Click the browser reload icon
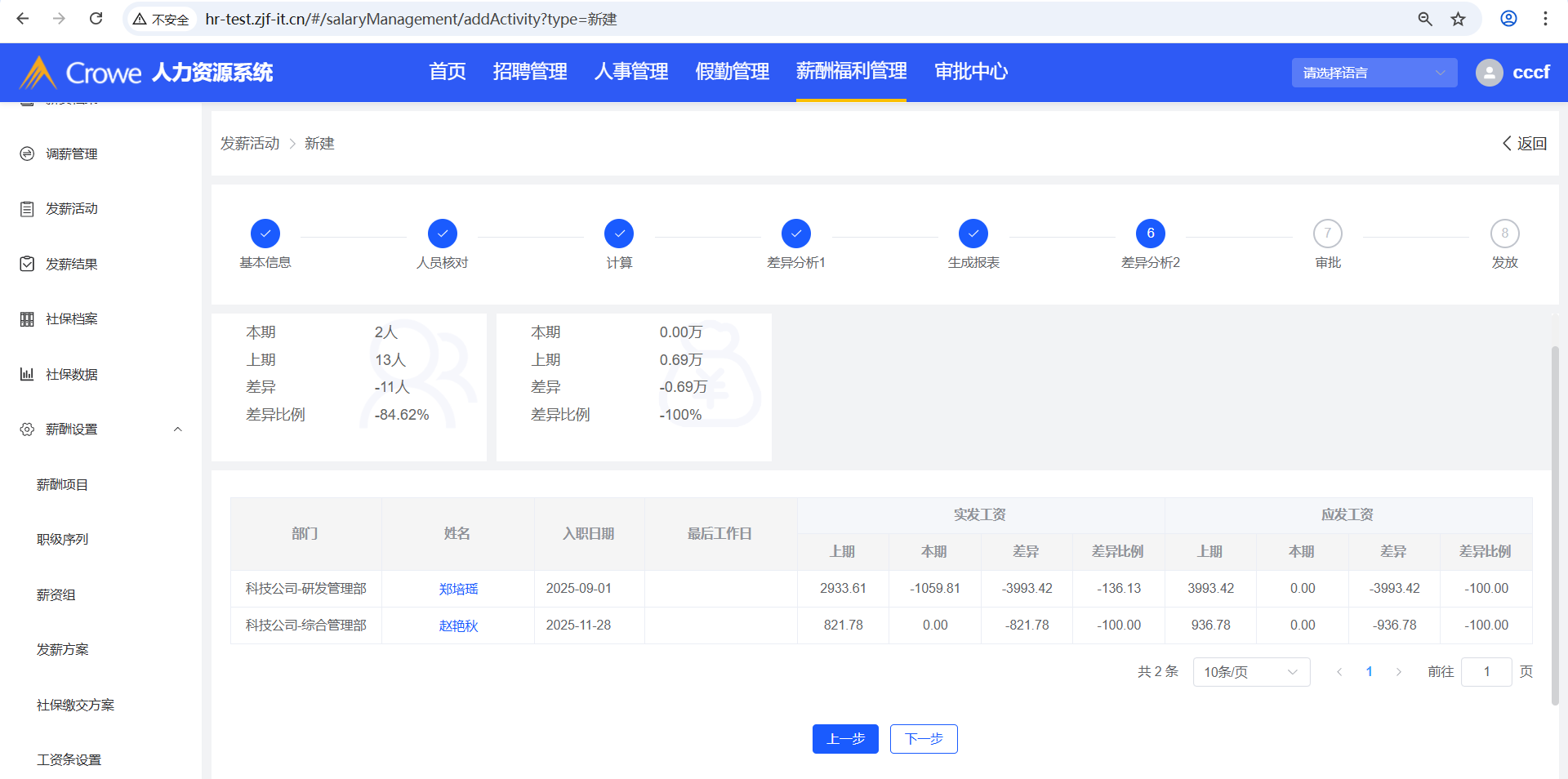This screenshot has width=1568, height=779. click(96, 19)
